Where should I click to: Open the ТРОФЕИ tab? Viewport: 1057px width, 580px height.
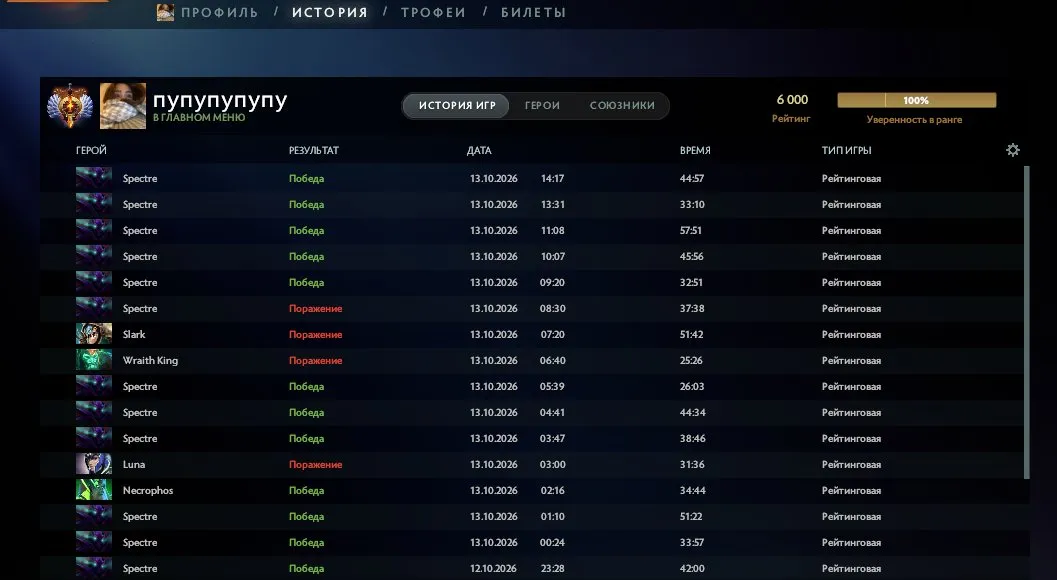click(433, 12)
